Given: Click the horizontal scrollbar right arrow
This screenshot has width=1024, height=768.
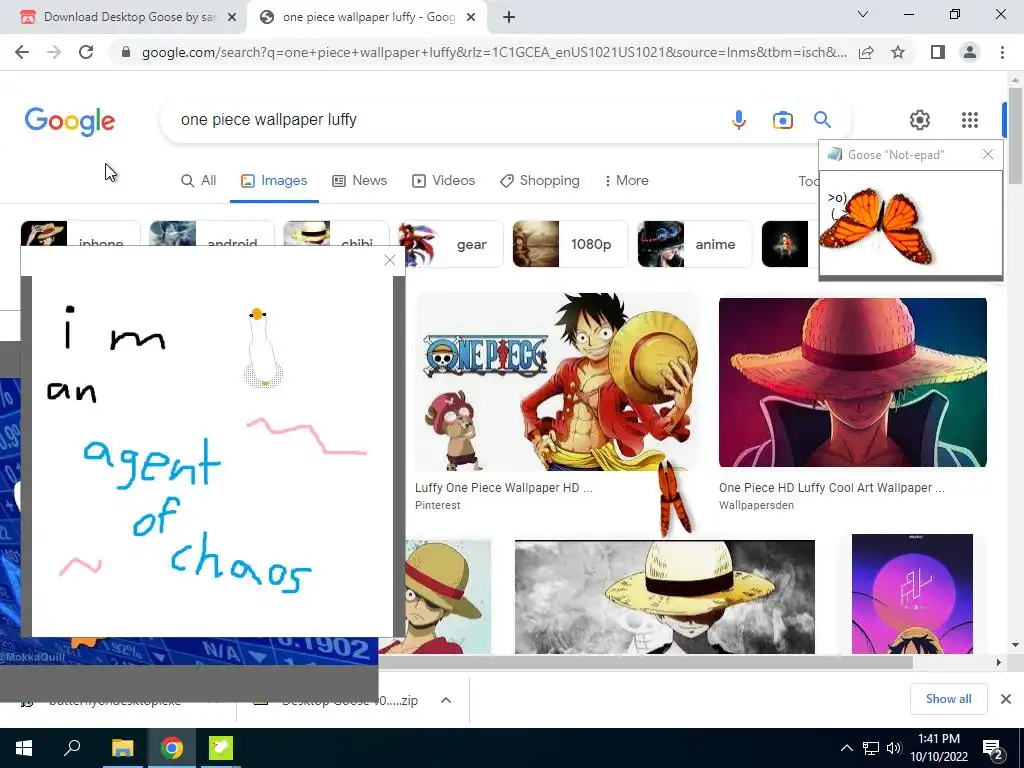Looking at the screenshot, I should [x=998, y=662].
